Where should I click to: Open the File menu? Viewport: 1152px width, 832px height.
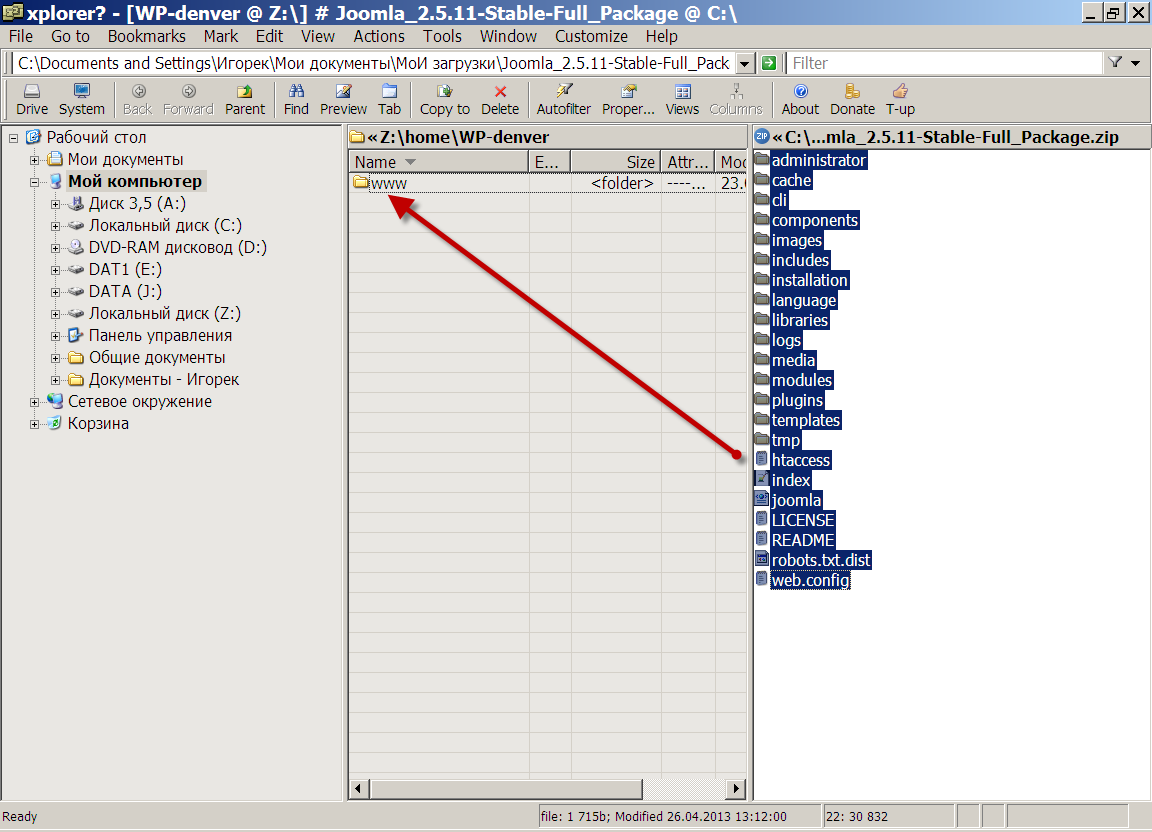point(21,36)
